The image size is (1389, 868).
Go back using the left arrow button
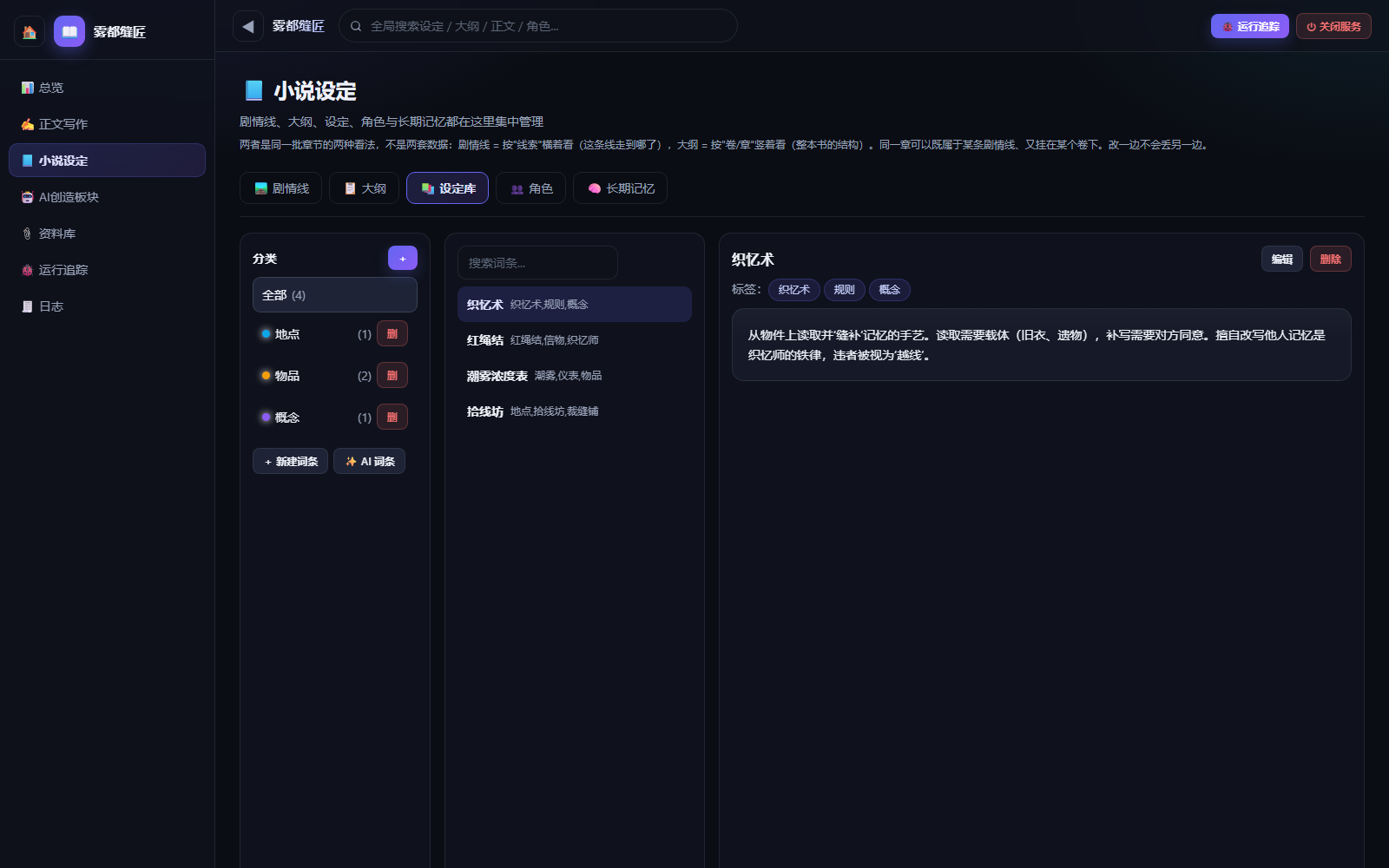pos(248,26)
